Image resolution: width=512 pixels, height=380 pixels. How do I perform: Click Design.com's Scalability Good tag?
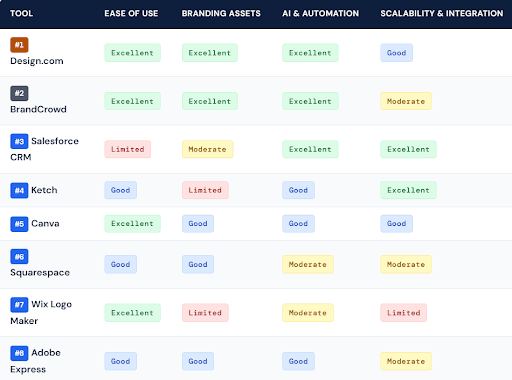point(396,53)
